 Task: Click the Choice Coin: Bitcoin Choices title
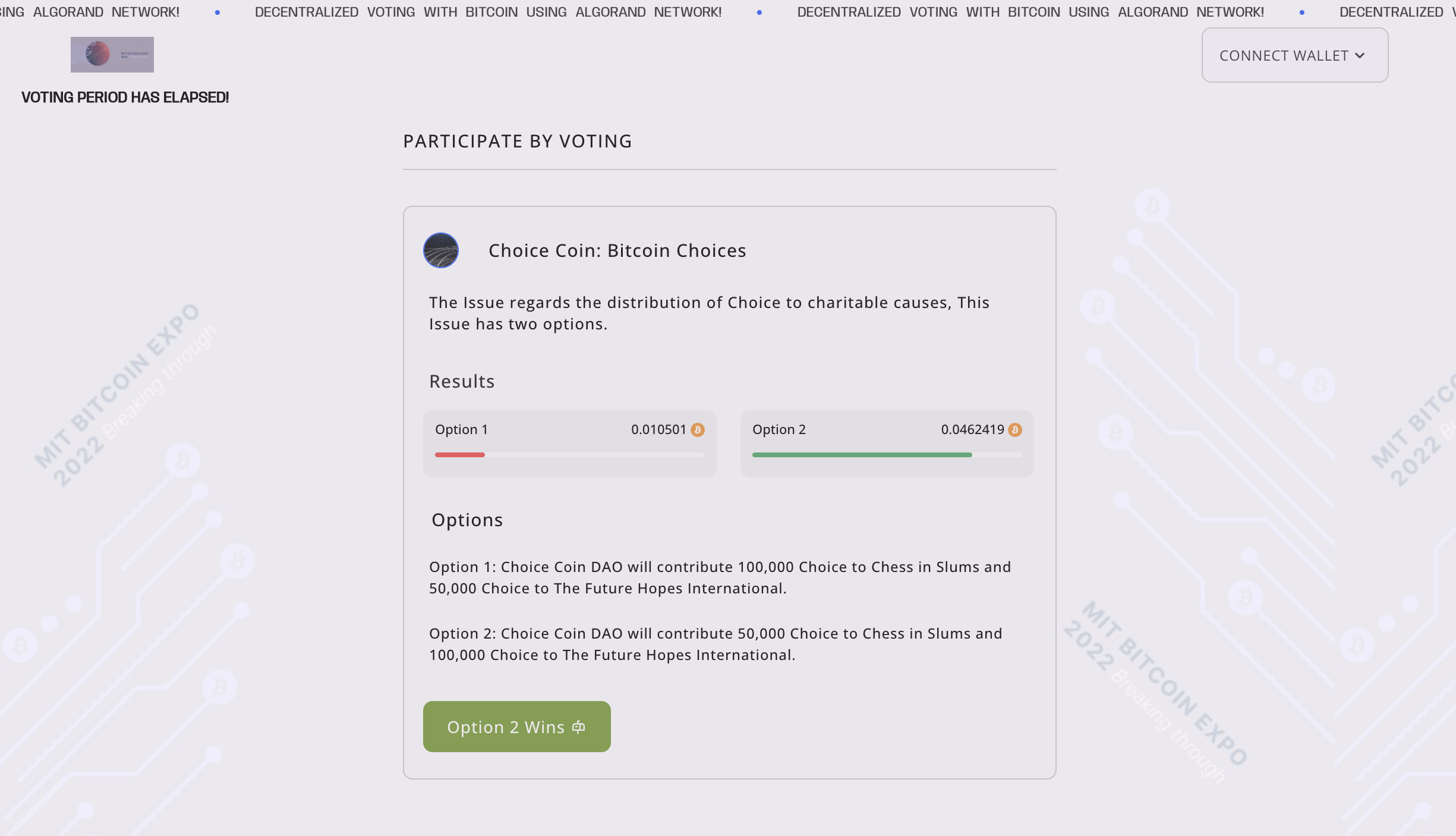(x=617, y=251)
